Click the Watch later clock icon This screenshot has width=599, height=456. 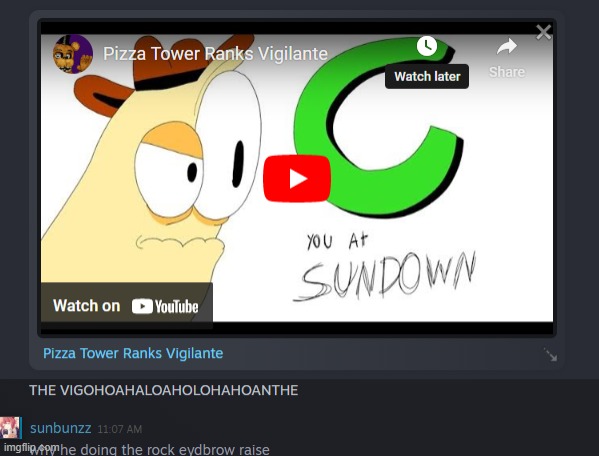(427, 46)
